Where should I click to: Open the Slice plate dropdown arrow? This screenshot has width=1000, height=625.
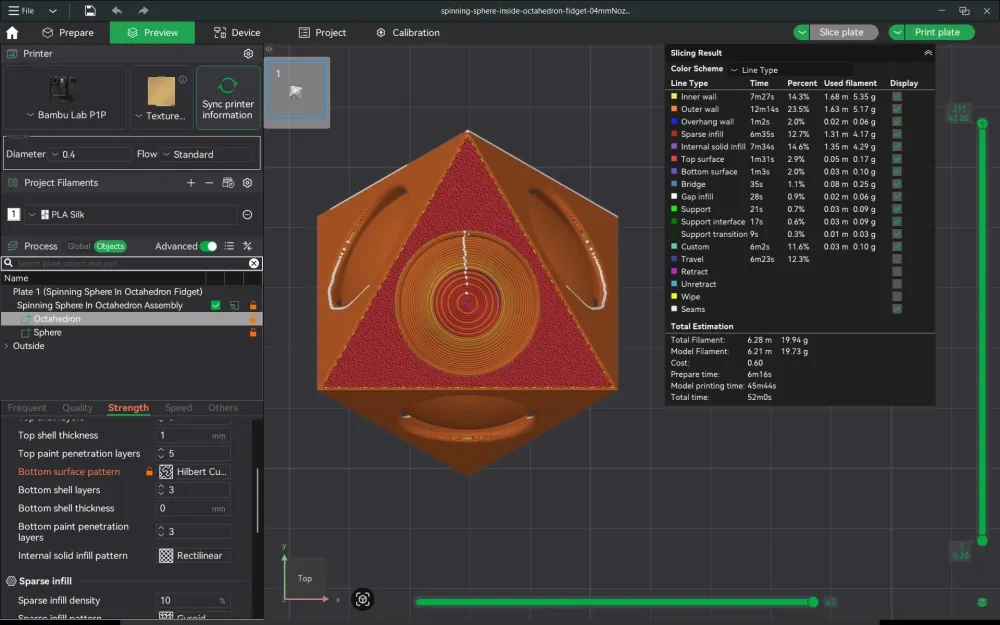[800, 32]
